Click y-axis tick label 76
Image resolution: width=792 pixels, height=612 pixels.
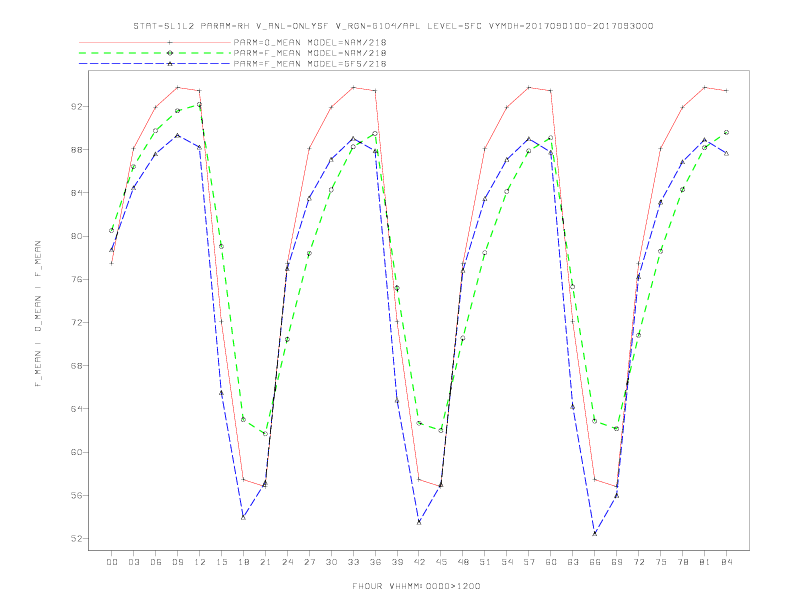(x=77, y=279)
